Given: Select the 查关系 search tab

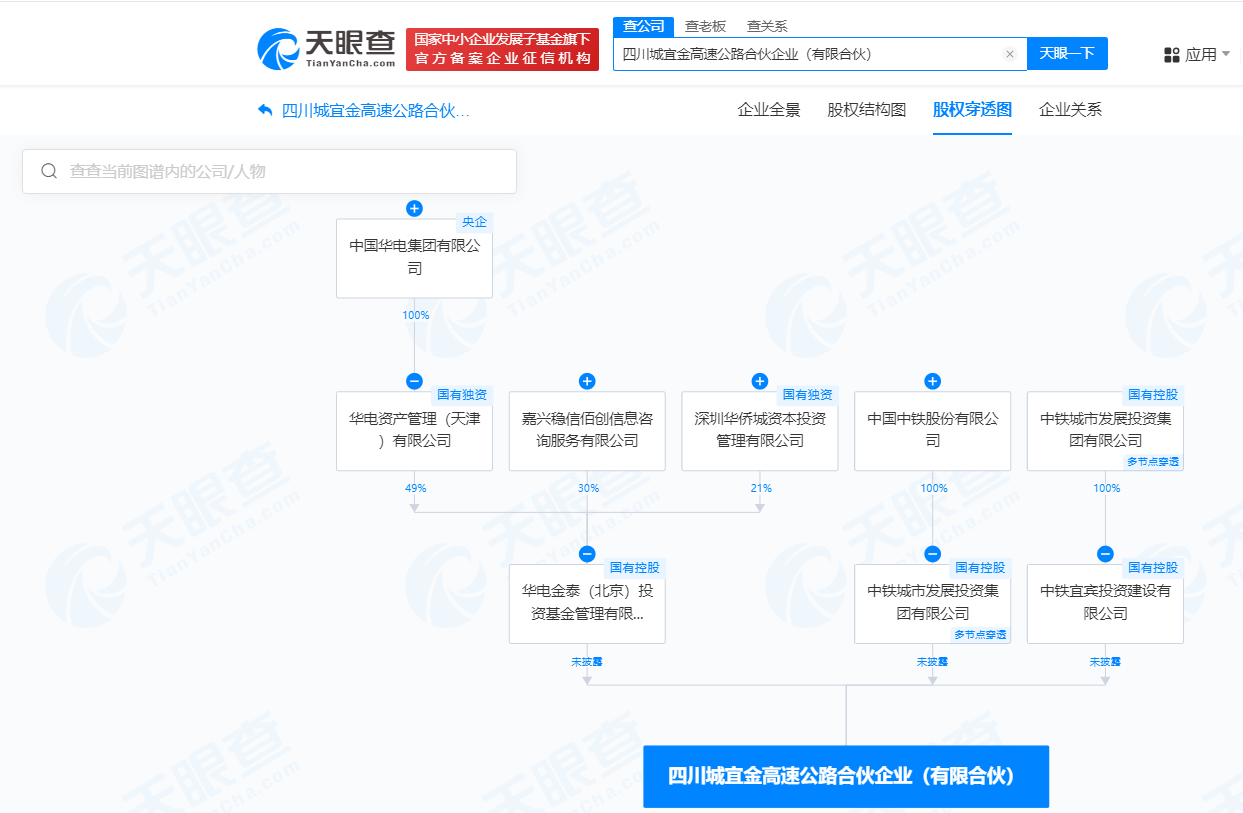Looking at the screenshot, I should click(767, 26).
